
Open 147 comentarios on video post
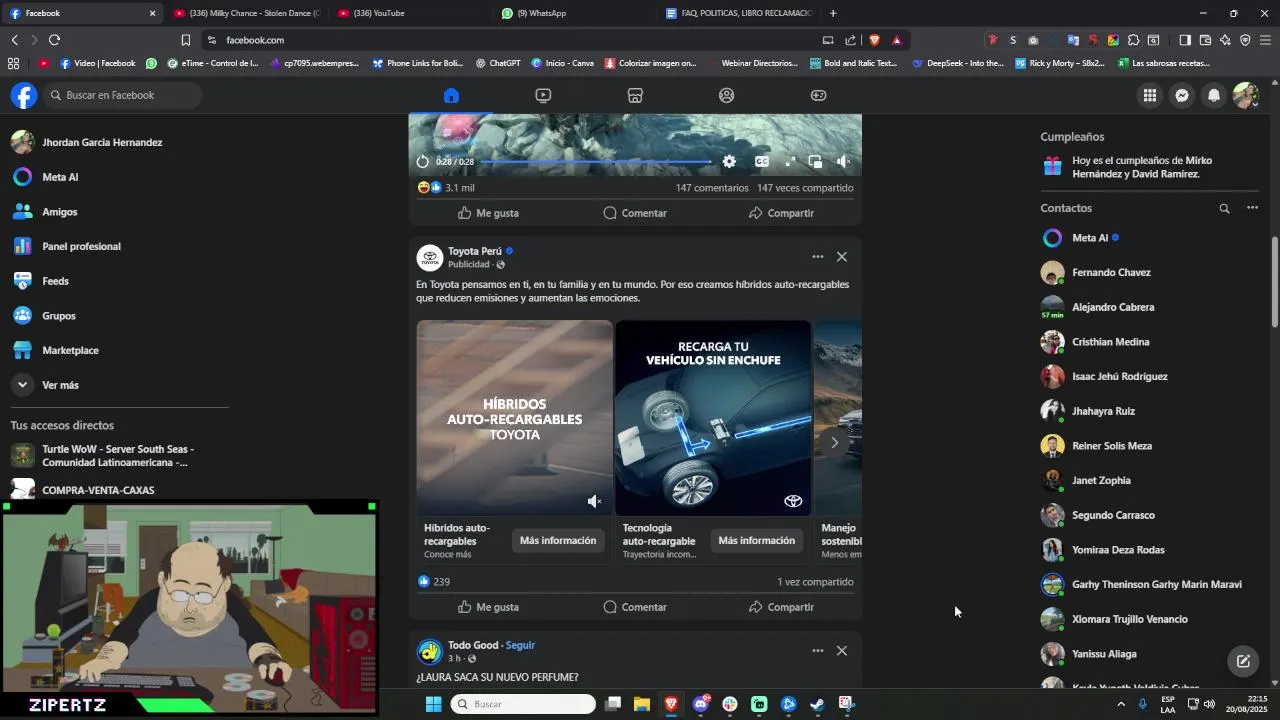coord(712,188)
